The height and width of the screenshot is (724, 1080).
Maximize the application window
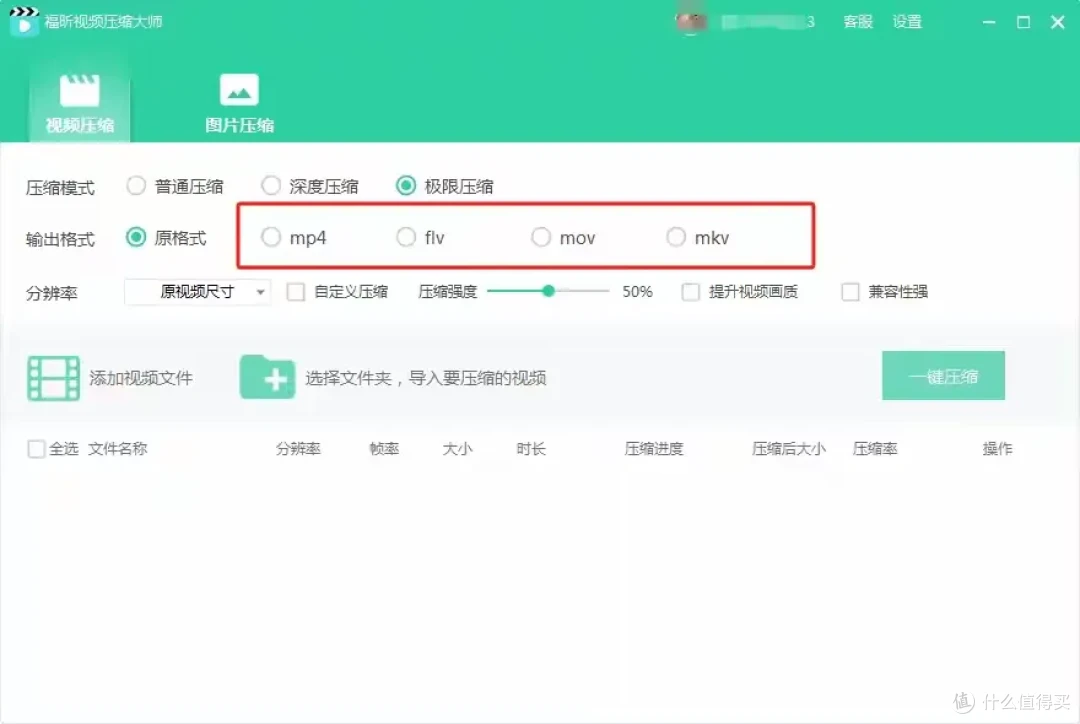tap(1024, 22)
